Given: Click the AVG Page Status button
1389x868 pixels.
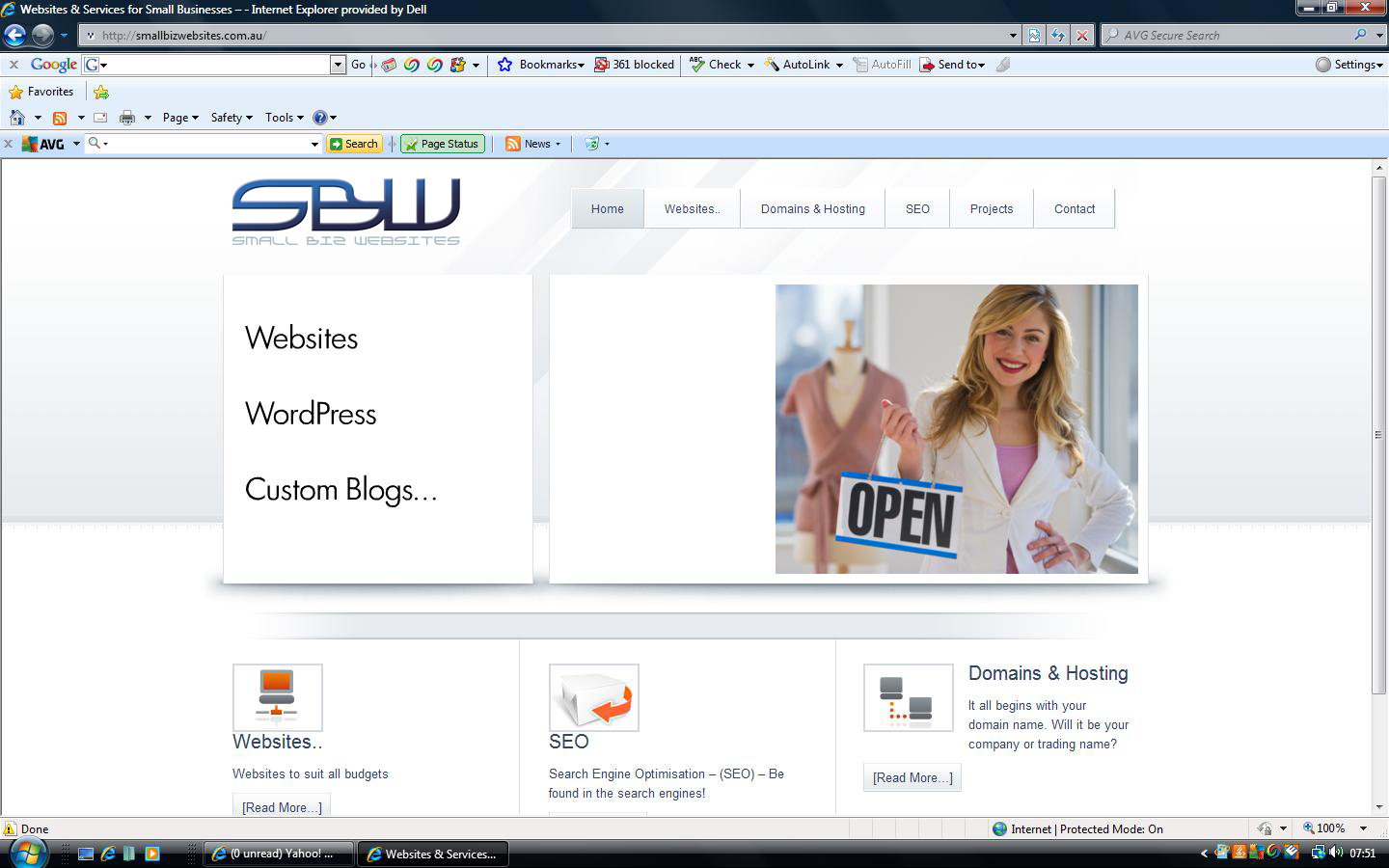Looking at the screenshot, I should (x=443, y=144).
